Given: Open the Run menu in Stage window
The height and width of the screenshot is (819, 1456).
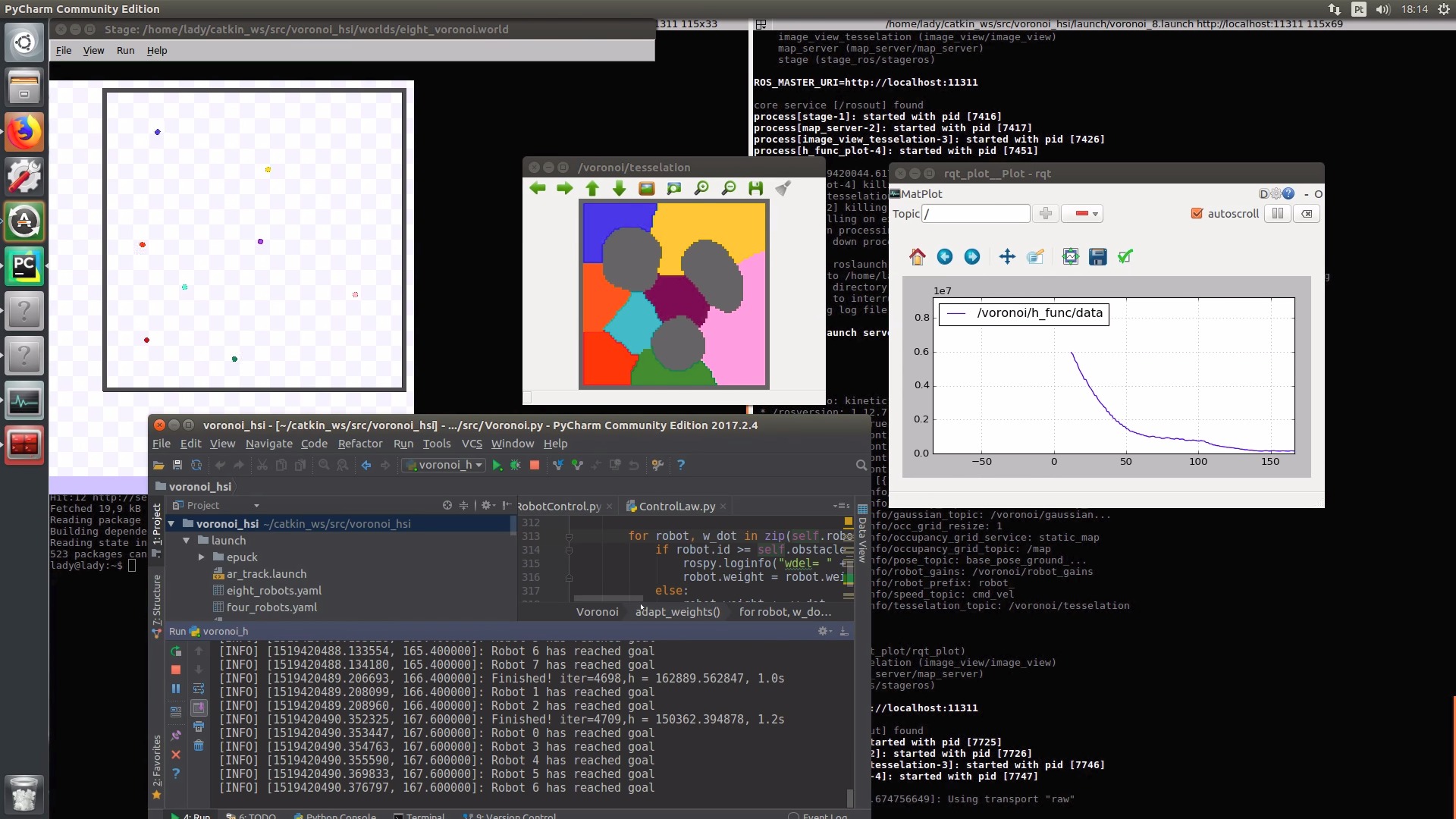Looking at the screenshot, I should [125, 51].
